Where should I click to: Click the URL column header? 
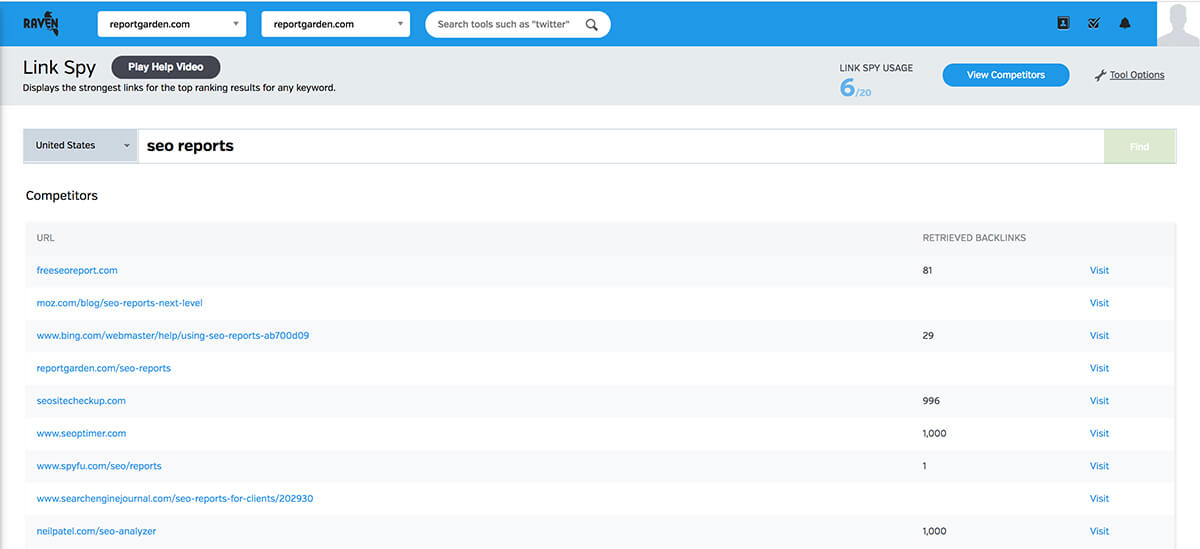click(x=45, y=238)
